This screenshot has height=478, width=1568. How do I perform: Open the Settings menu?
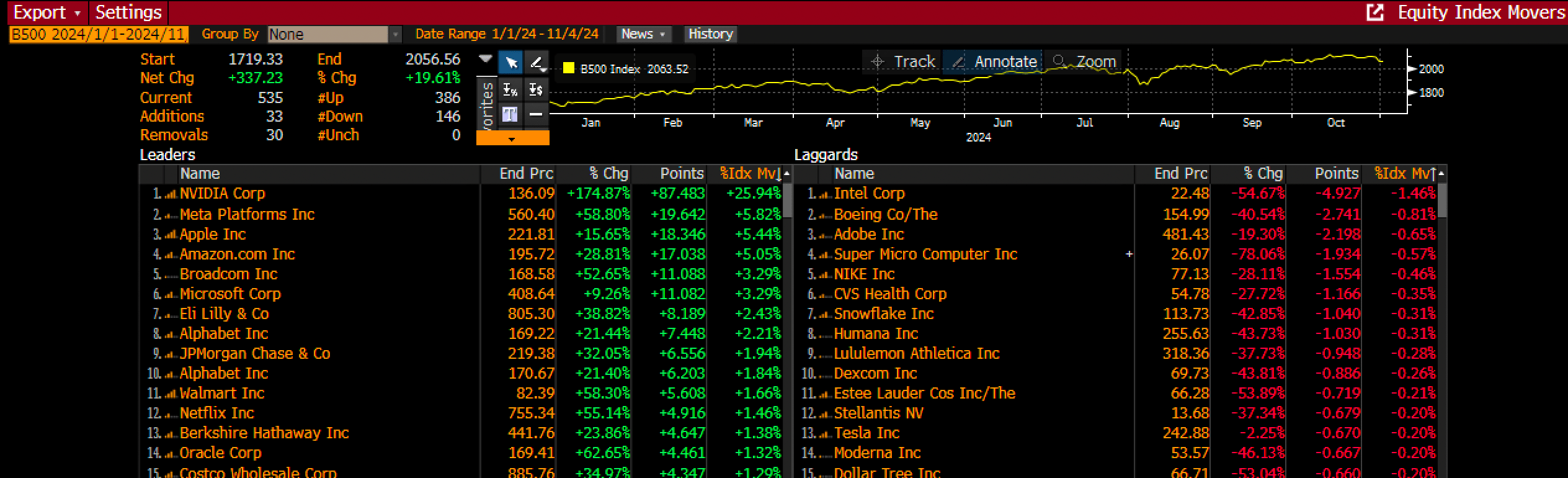tap(128, 12)
